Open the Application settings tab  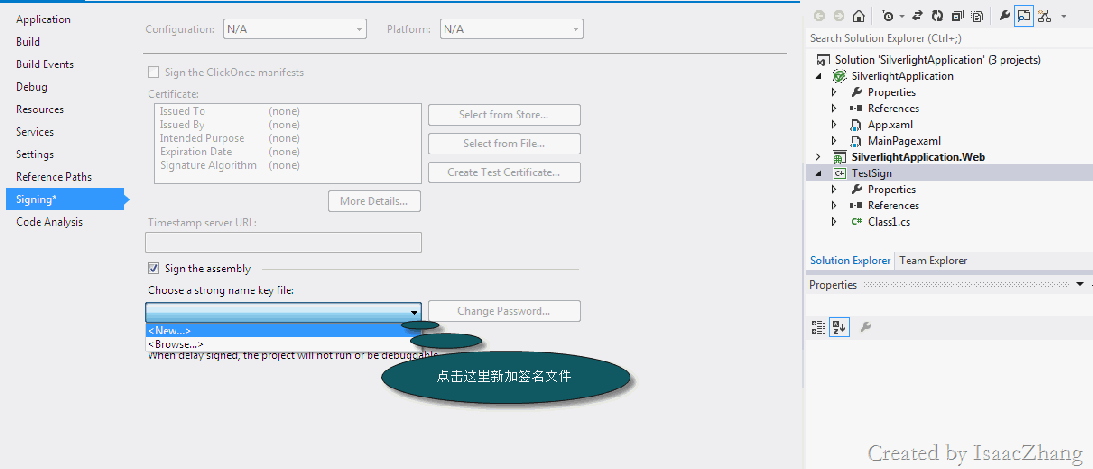point(43,20)
